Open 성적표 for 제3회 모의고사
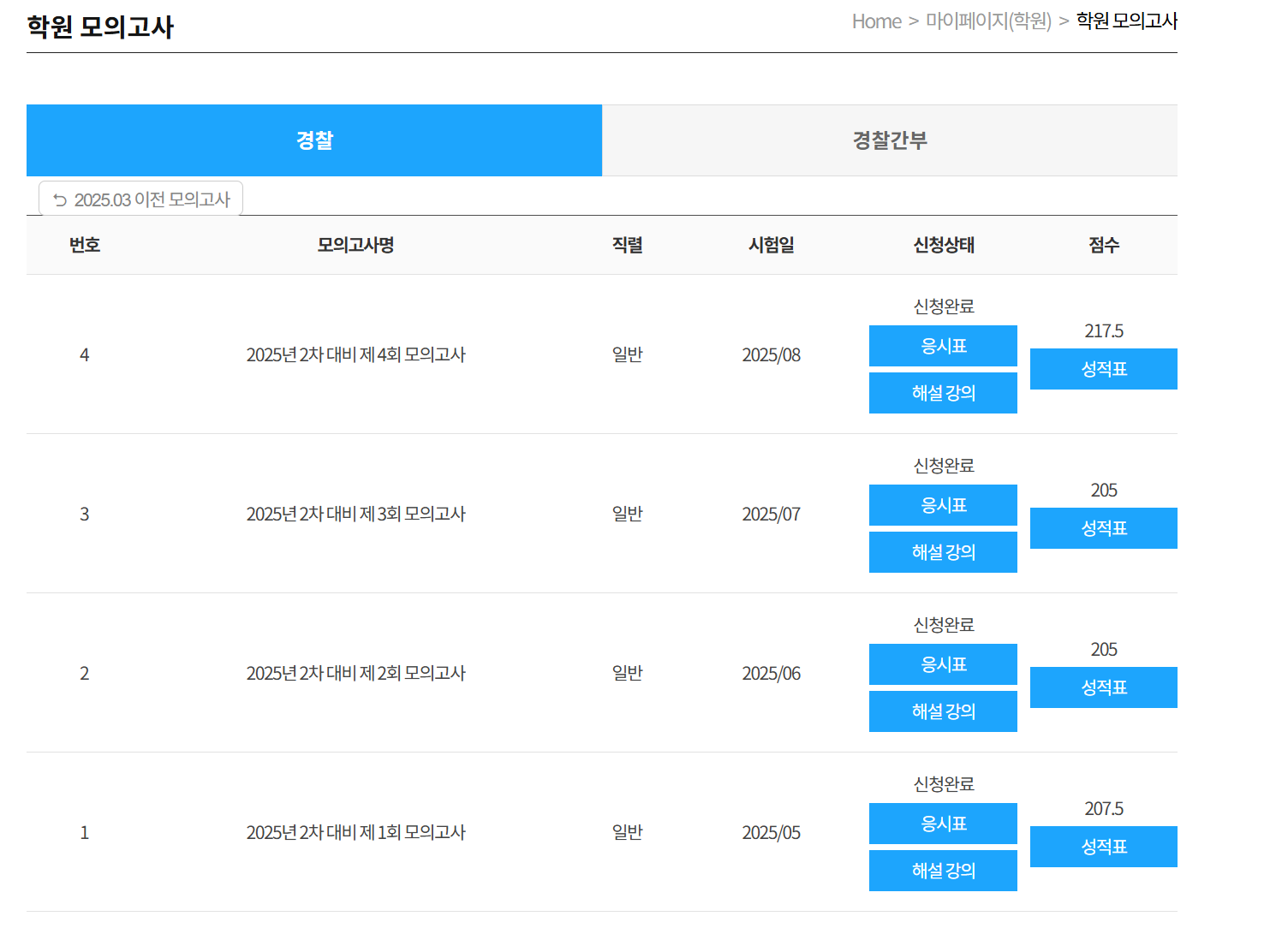The image size is (1288, 946). (x=1104, y=528)
